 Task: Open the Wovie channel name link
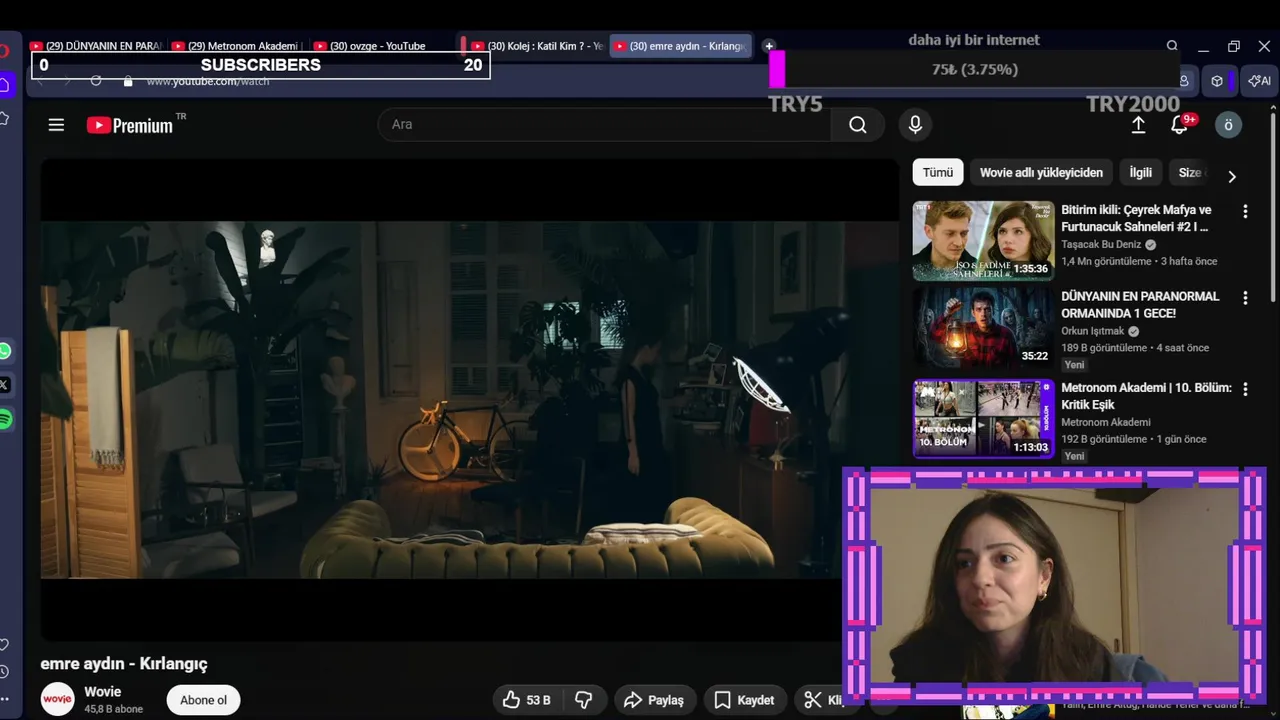pyautogui.click(x=103, y=691)
